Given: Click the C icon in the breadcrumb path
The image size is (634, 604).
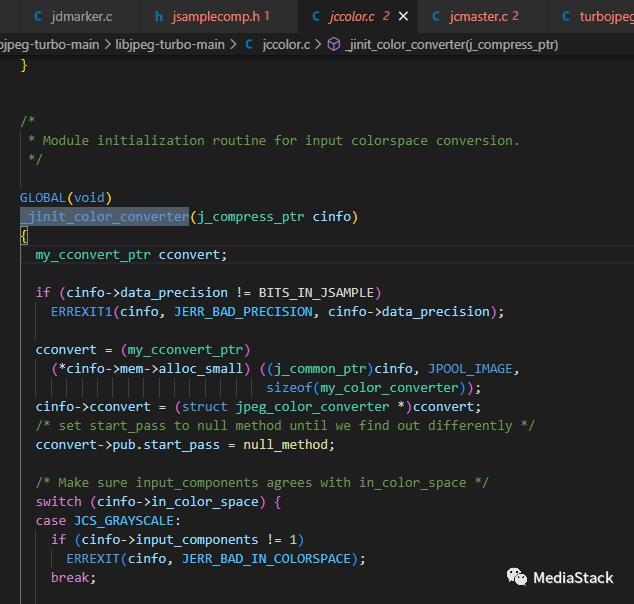Looking at the screenshot, I should pyautogui.click(x=247, y=44).
